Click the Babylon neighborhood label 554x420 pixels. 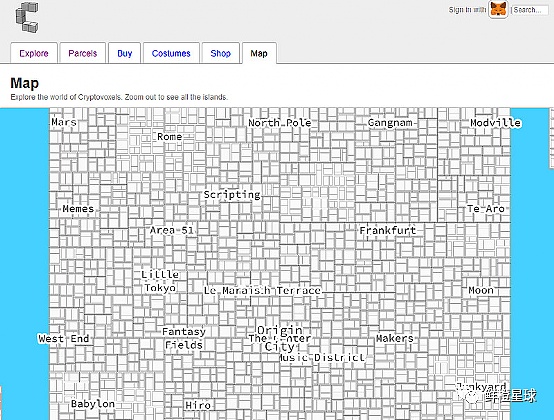[x=93, y=404]
